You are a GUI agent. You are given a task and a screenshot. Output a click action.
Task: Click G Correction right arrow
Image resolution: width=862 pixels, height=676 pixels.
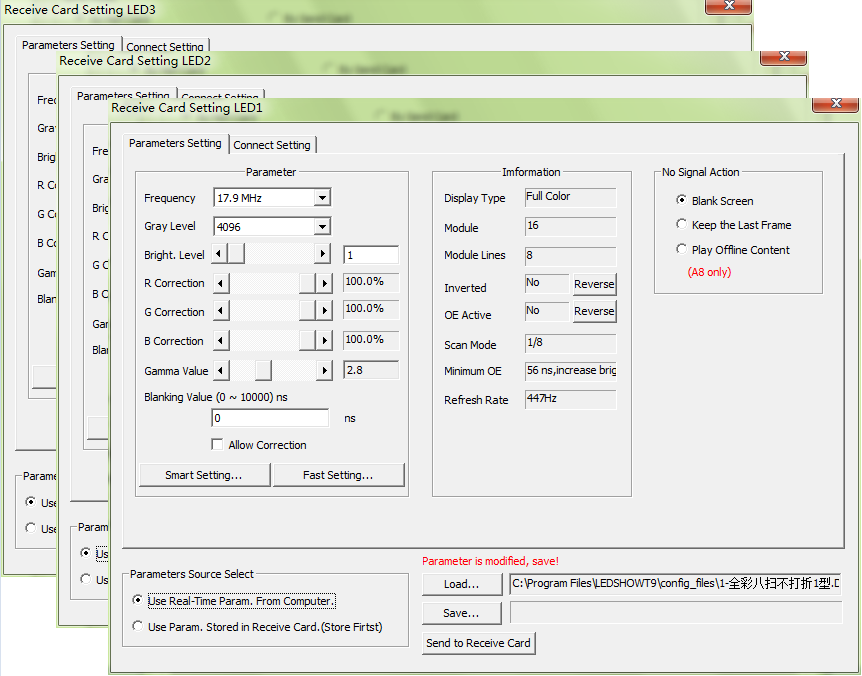(324, 311)
